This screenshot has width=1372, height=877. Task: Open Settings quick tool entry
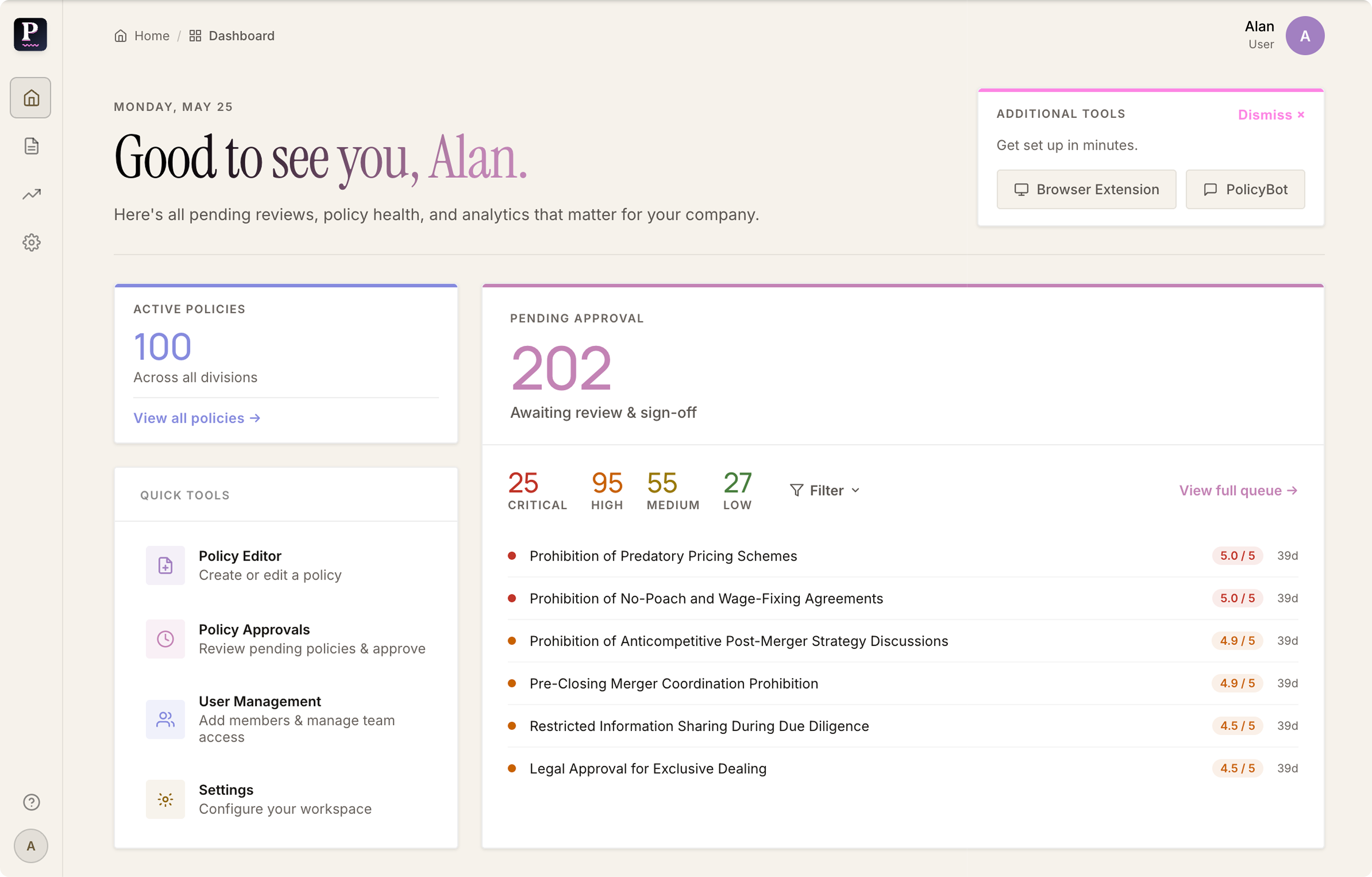coord(286,800)
